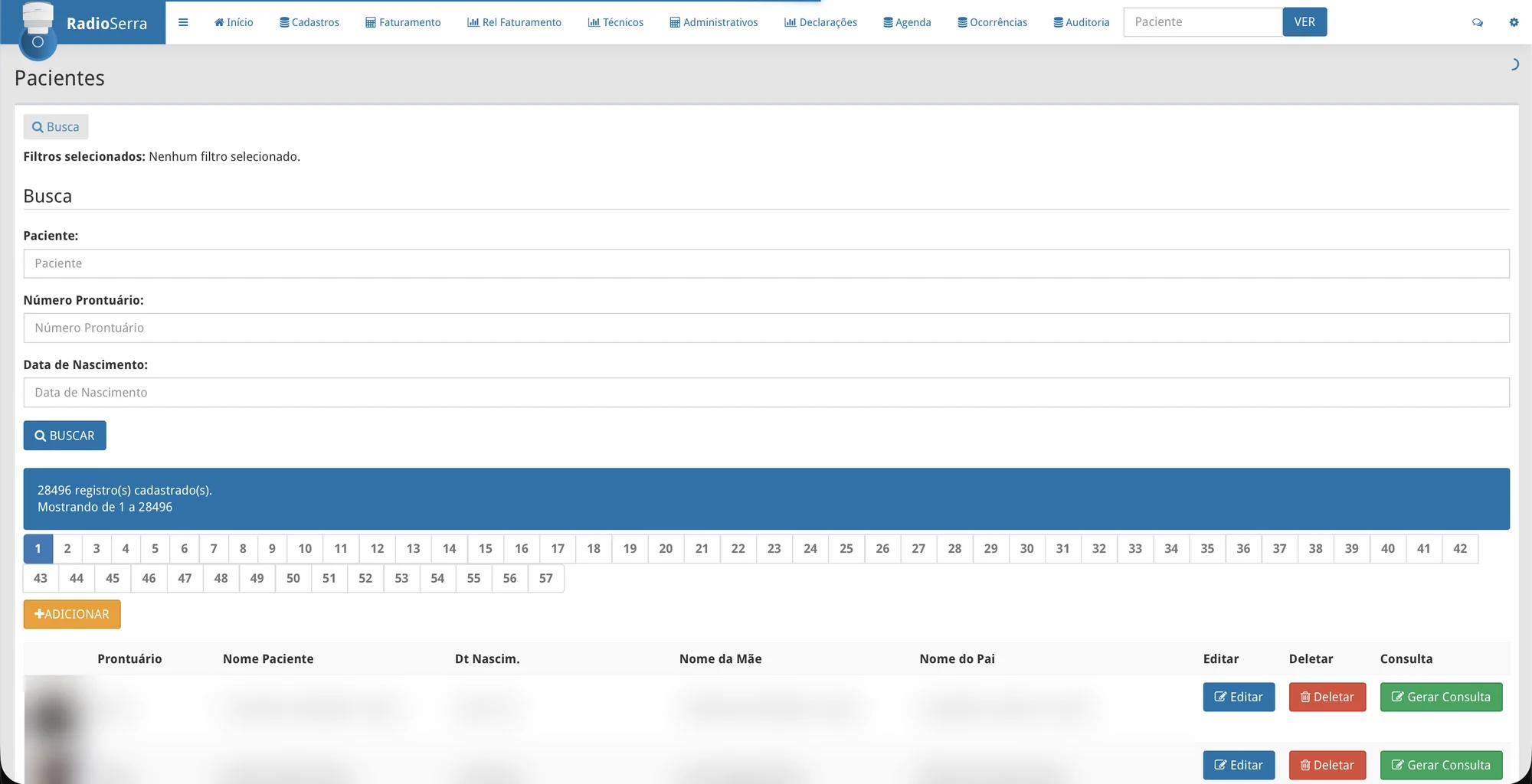Viewport: 1532px width, 784px height.
Task: Go to pagination page 33
Action: (x=1135, y=548)
